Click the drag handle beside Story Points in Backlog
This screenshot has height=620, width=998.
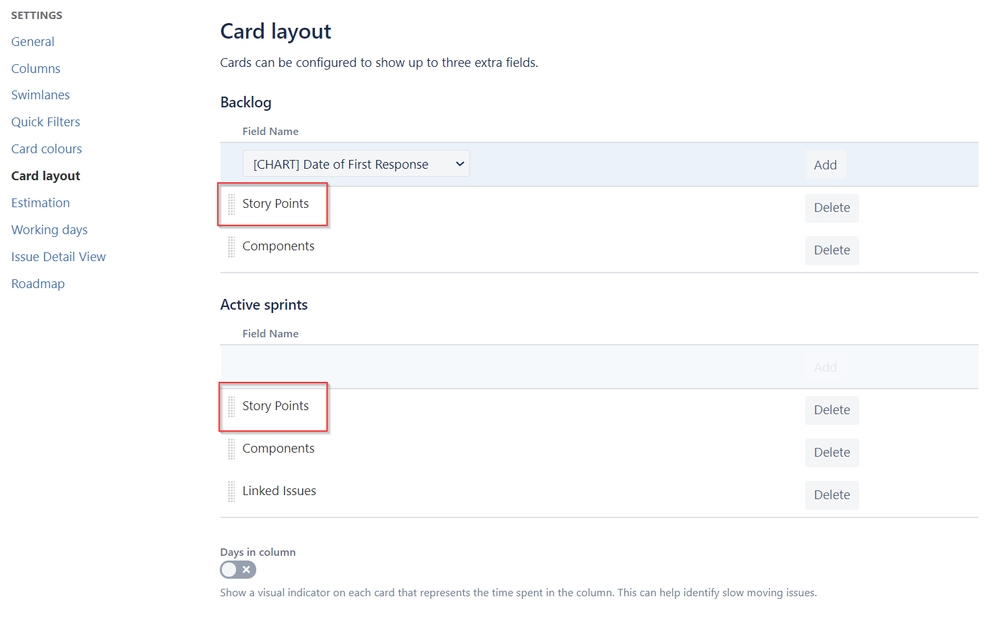[231, 203]
